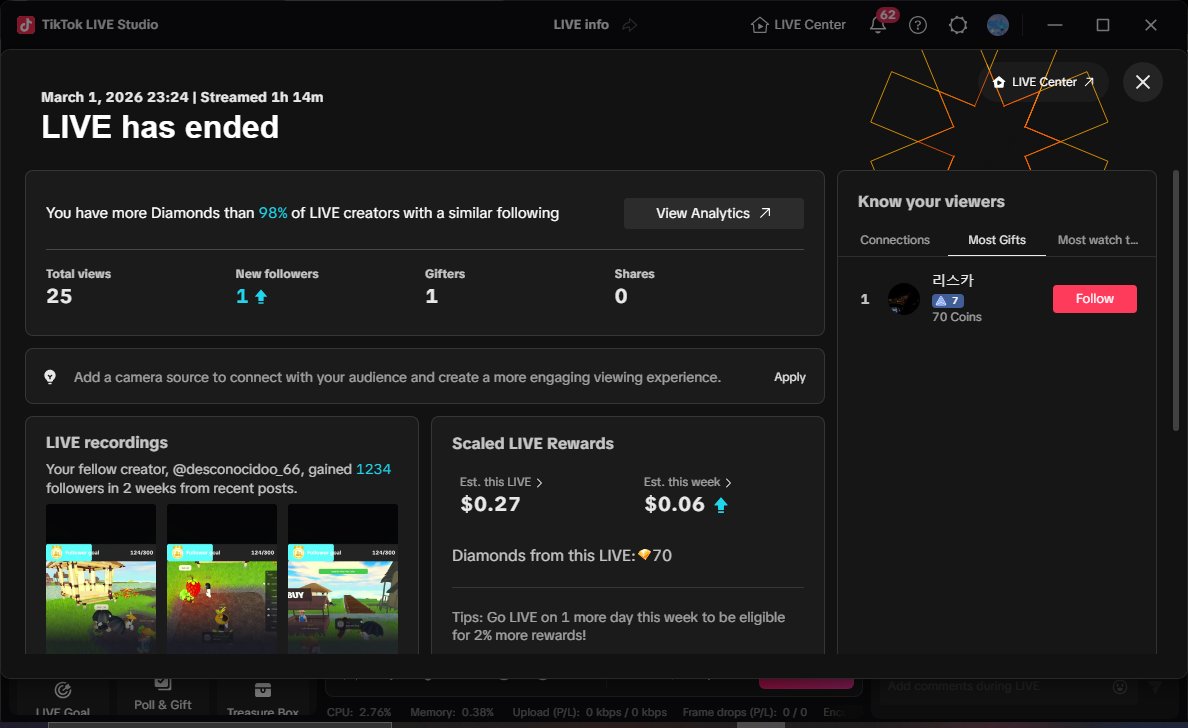This screenshot has height=728, width=1188.
Task: Click the Gifters count value
Action: click(431, 296)
